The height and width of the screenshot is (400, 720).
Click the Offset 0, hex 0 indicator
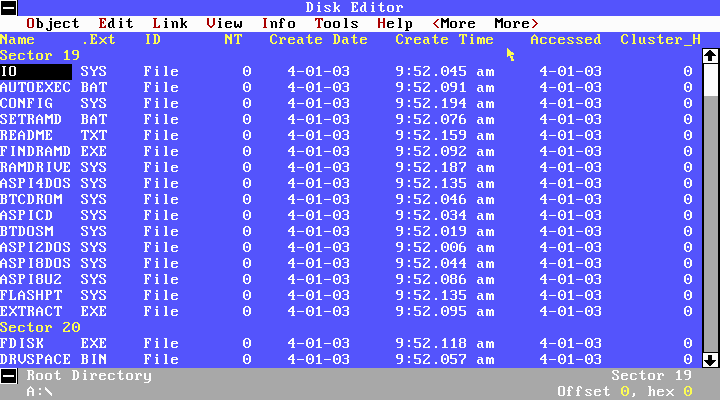[x=624, y=392]
